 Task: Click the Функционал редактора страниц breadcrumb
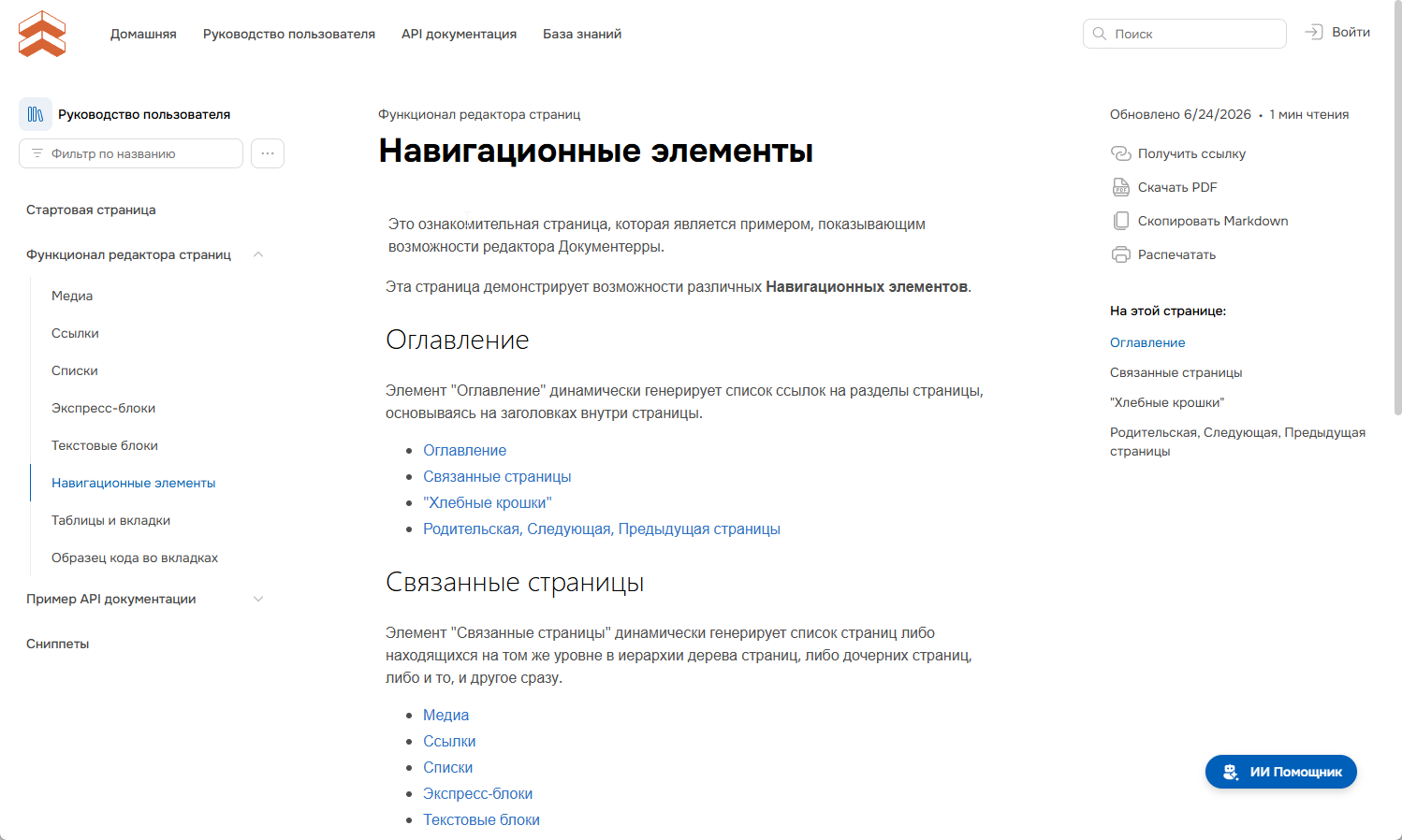(x=479, y=114)
